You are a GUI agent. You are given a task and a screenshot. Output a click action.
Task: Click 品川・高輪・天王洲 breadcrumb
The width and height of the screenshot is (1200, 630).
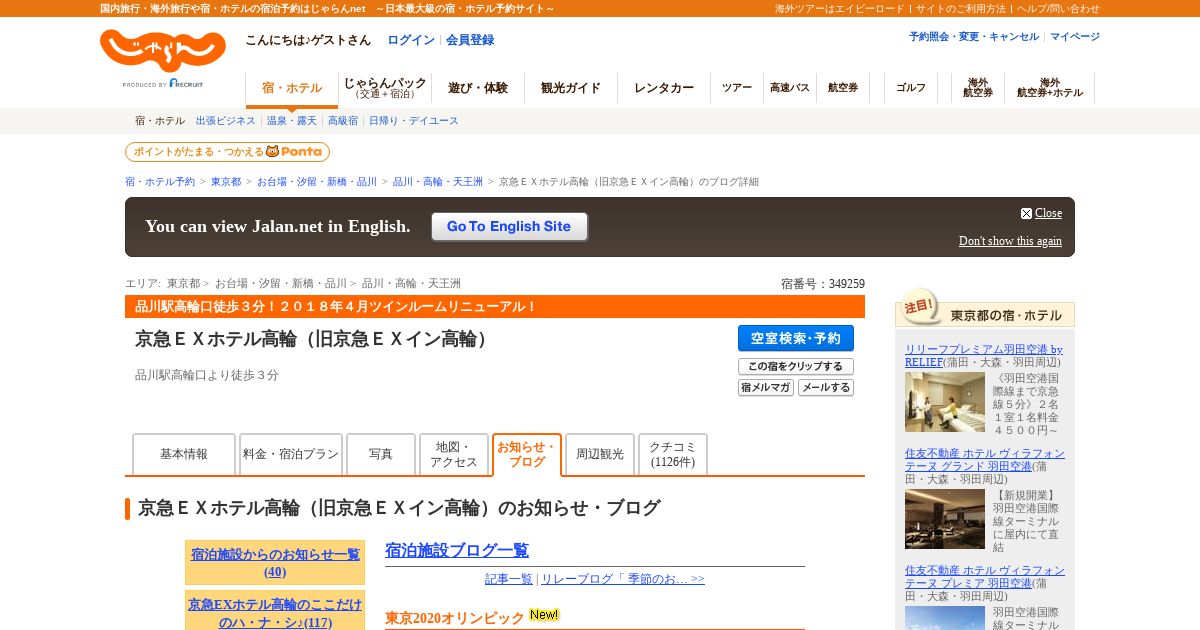[x=438, y=182]
